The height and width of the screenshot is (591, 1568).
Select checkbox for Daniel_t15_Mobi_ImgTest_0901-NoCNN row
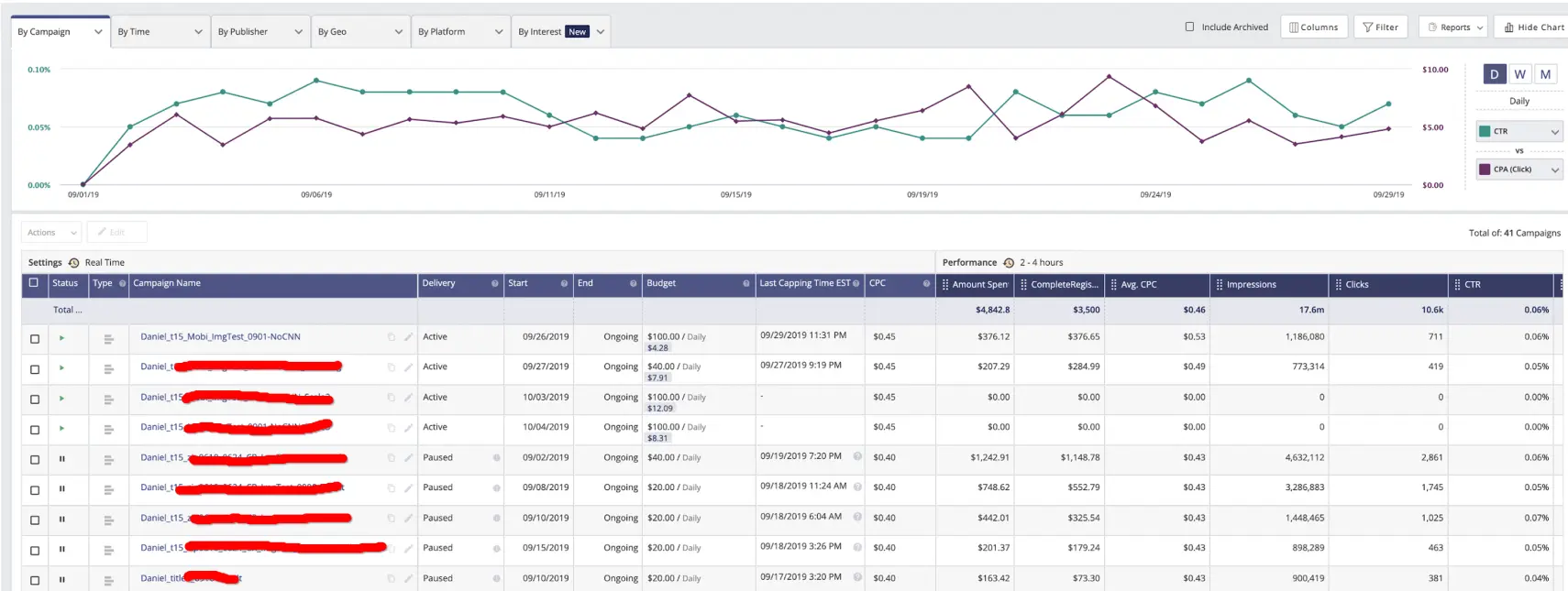[35, 339]
